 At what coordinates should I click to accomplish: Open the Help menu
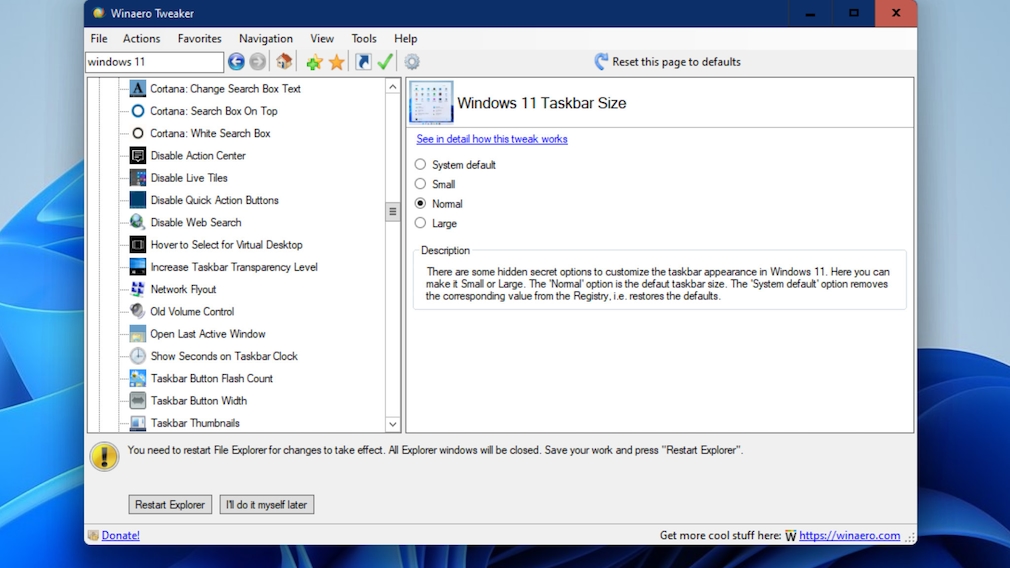click(x=405, y=39)
